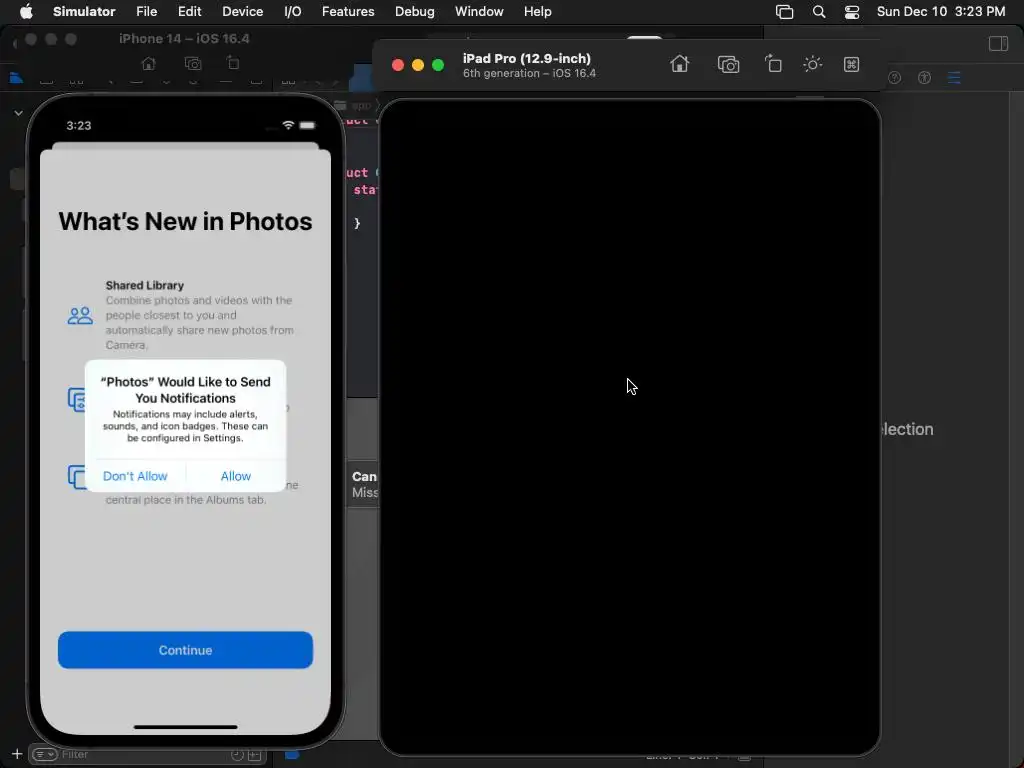Open the Debug menu
This screenshot has width=1024, height=768.
(x=415, y=12)
